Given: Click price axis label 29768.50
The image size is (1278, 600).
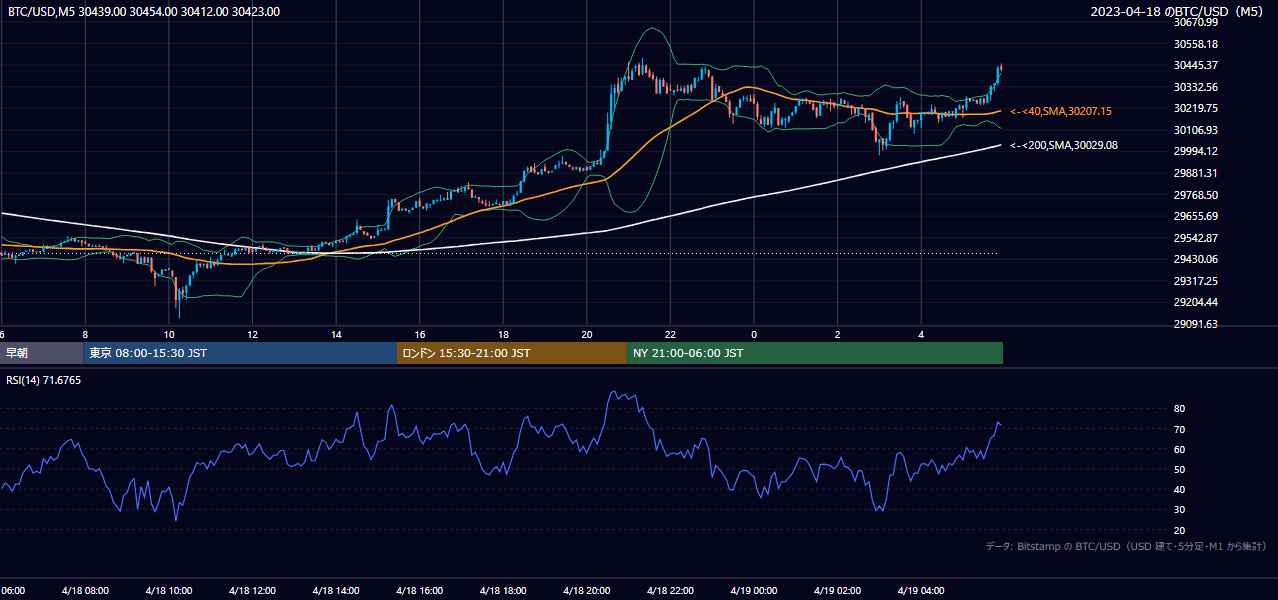Looking at the screenshot, I should click(x=1195, y=195).
